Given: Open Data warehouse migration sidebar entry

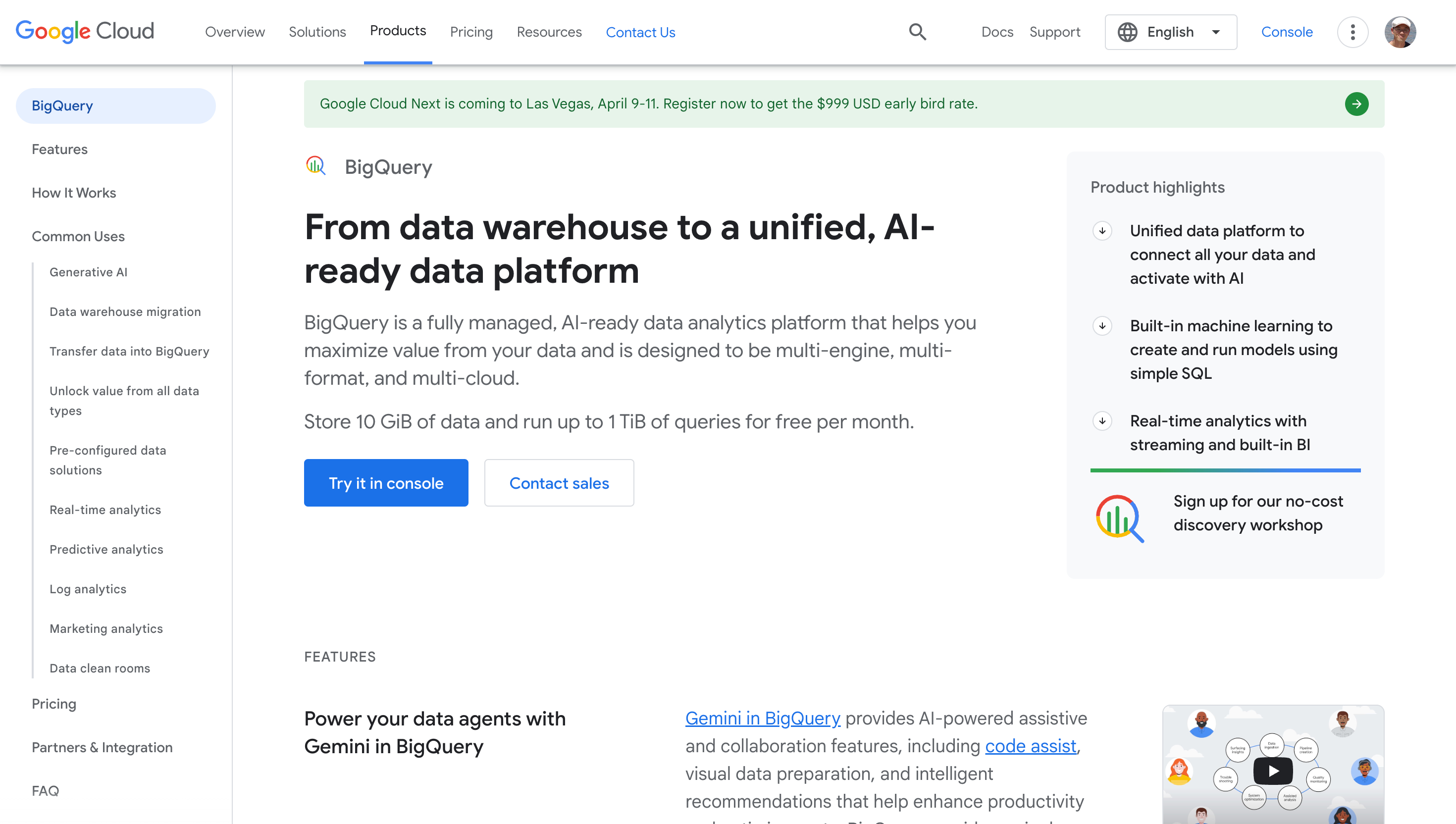Looking at the screenshot, I should pyautogui.click(x=125, y=312).
